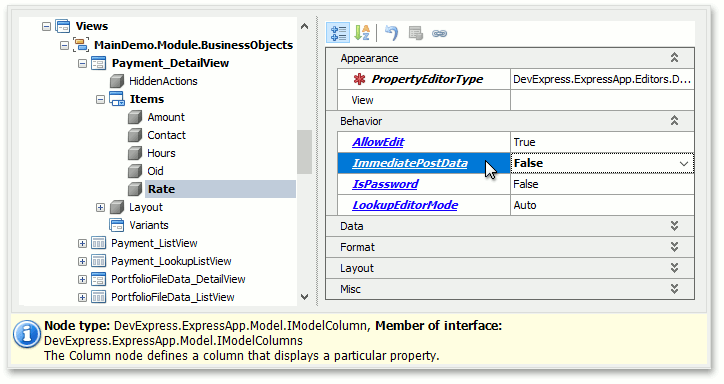Click the Variants node icon

click(x=117, y=225)
